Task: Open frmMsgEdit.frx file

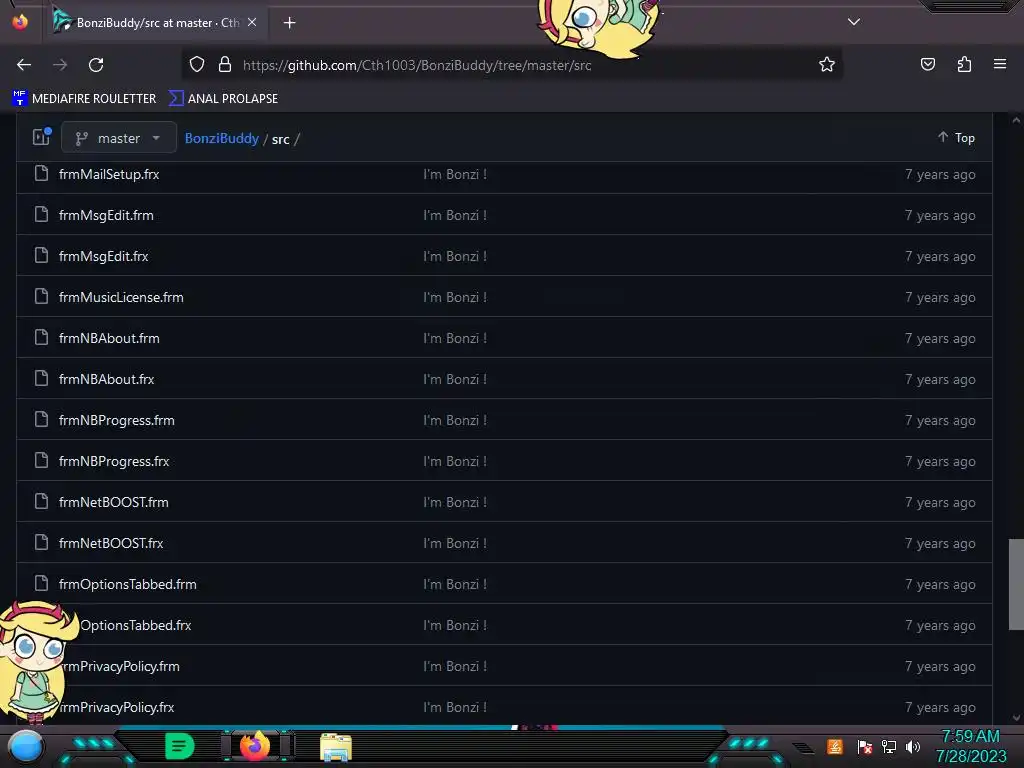Action: click(104, 257)
